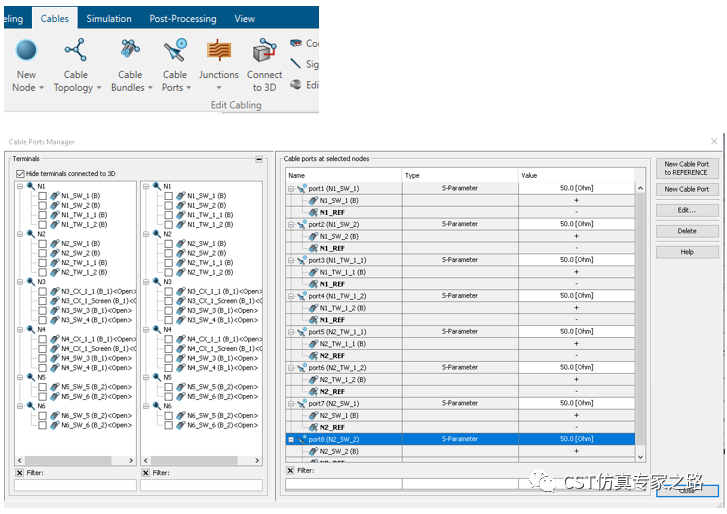Click the connector icon beside Co… in ribbon
The width and height of the screenshot is (727, 514).
coord(296,43)
